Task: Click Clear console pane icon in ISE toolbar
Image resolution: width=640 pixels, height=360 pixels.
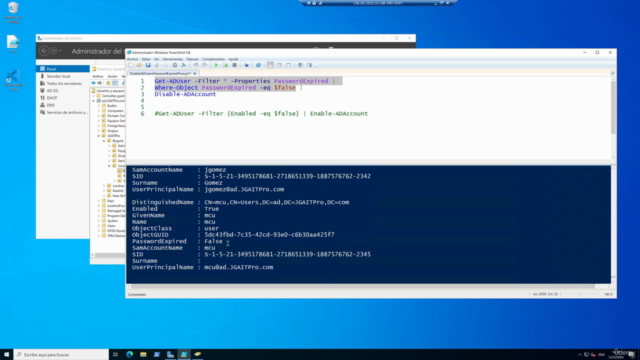Action: tap(184, 65)
